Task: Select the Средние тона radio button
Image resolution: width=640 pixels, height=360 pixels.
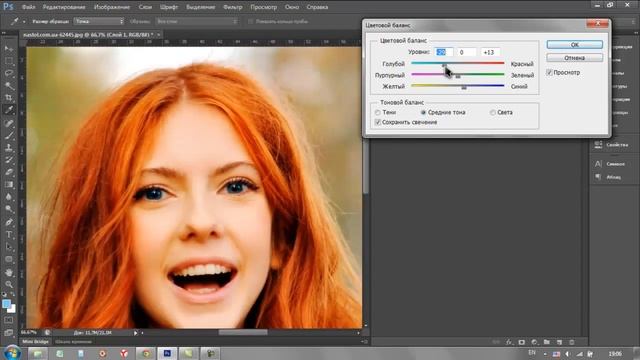Action: coord(423,112)
